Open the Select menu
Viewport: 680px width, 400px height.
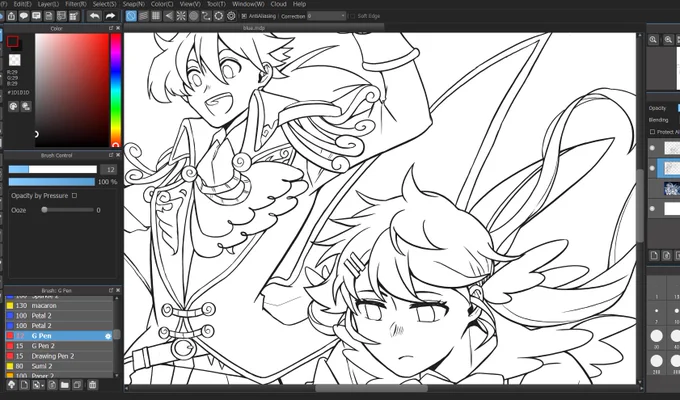[105, 4]
